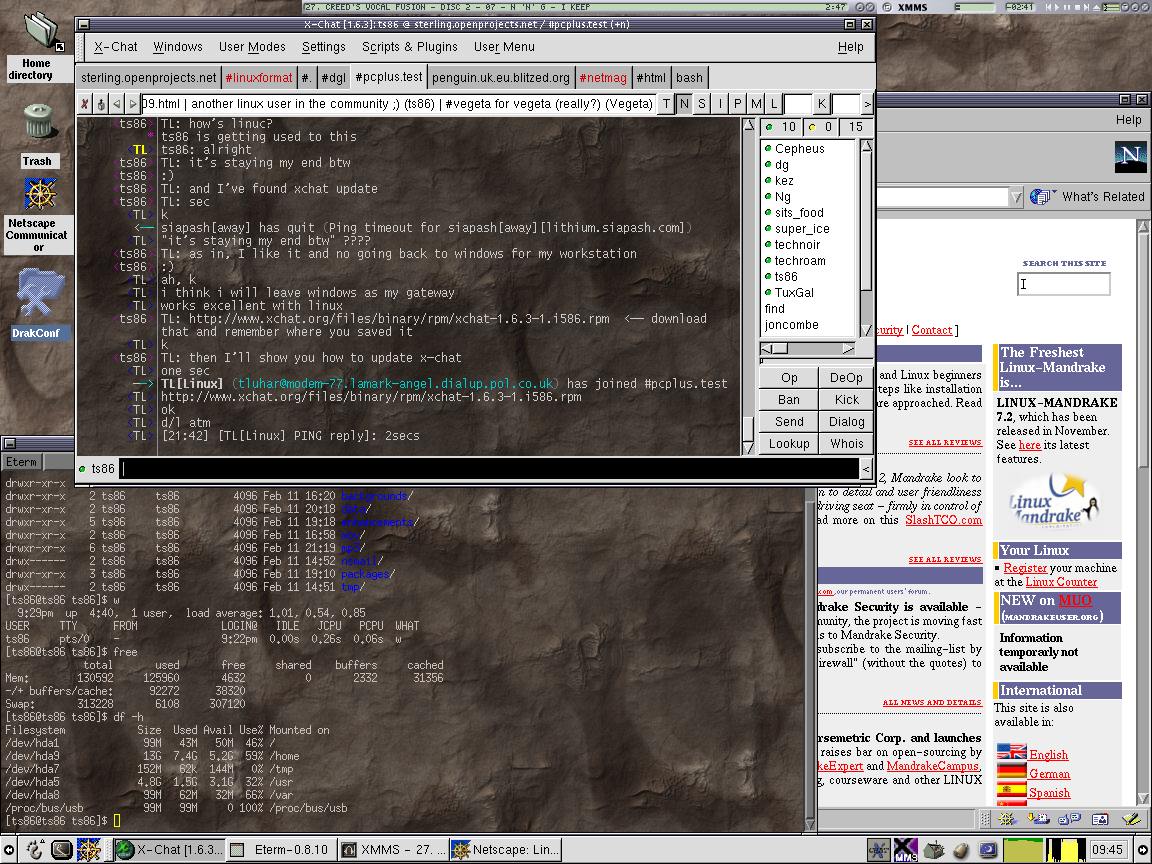
Task: Follow the Linux Counter link
Action: pyautogui.click(x=1061, y=581)
